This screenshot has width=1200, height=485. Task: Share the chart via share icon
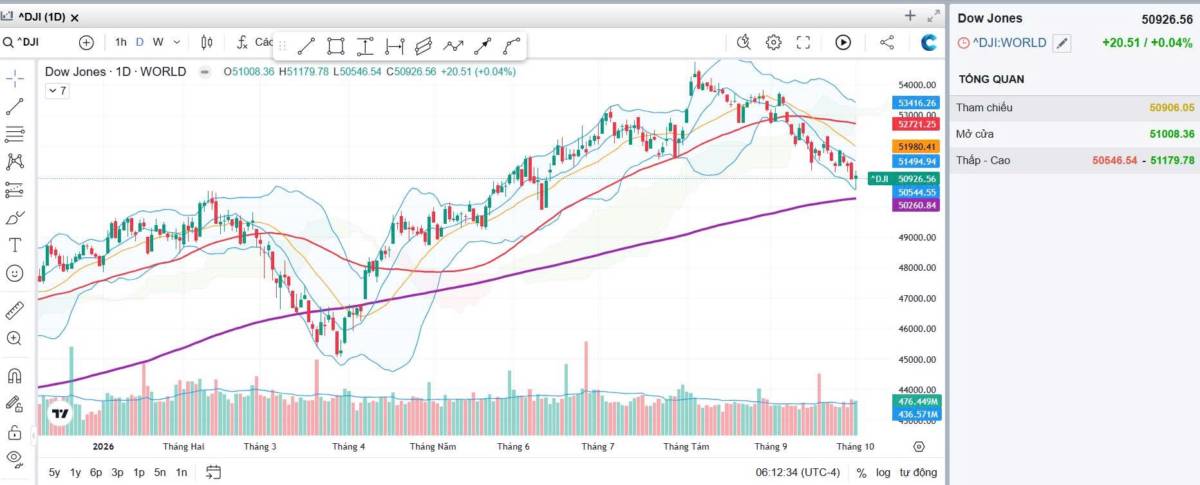pyautogui.click(x=887, y=42)
